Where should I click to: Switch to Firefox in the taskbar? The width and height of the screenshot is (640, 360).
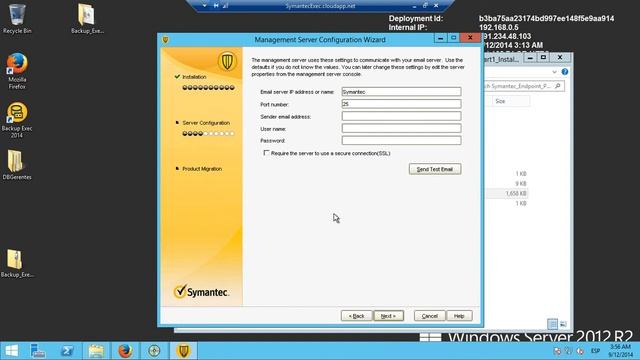click(x=125, y=351)
